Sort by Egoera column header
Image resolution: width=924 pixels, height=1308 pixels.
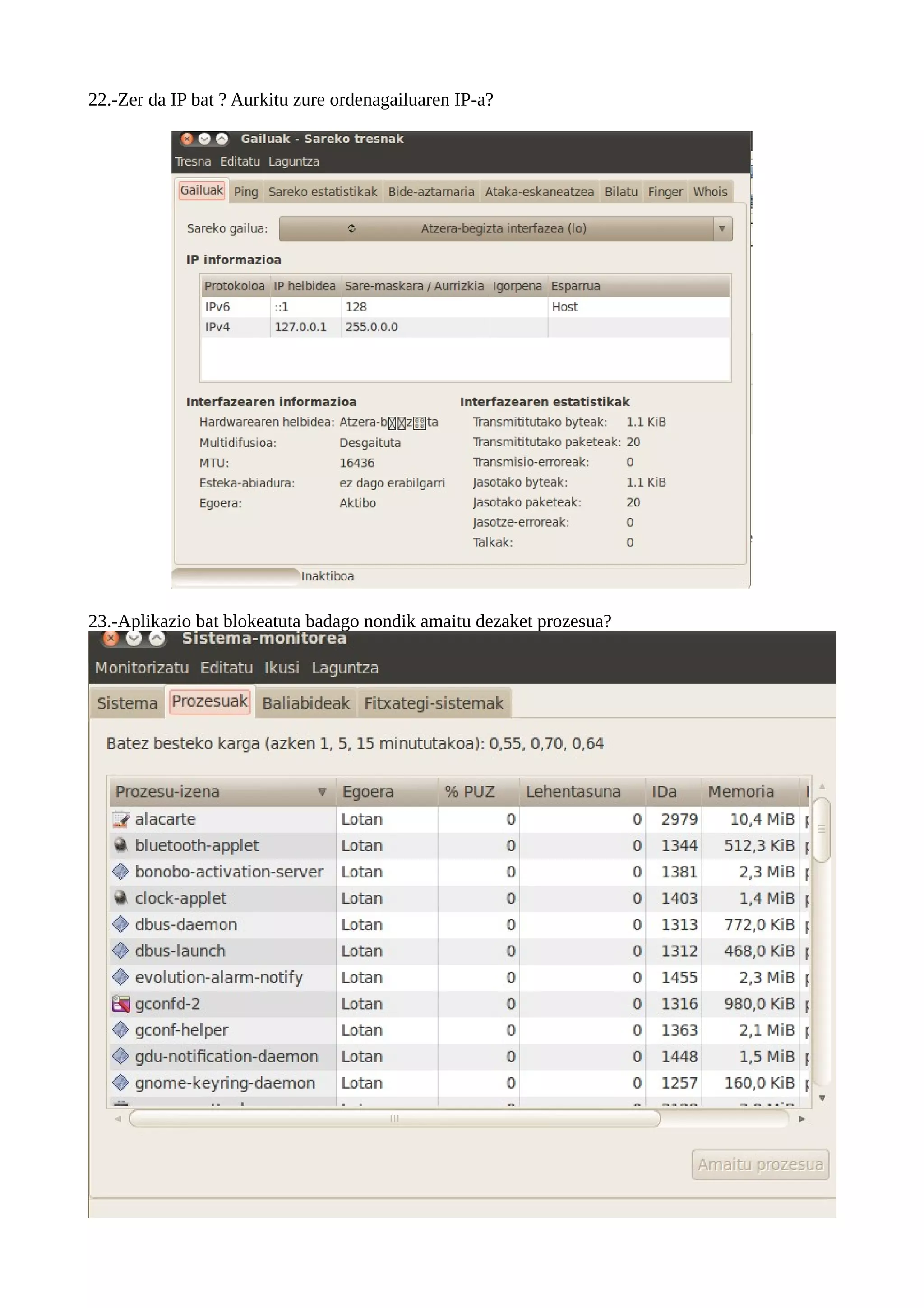[x=387, y=792]
